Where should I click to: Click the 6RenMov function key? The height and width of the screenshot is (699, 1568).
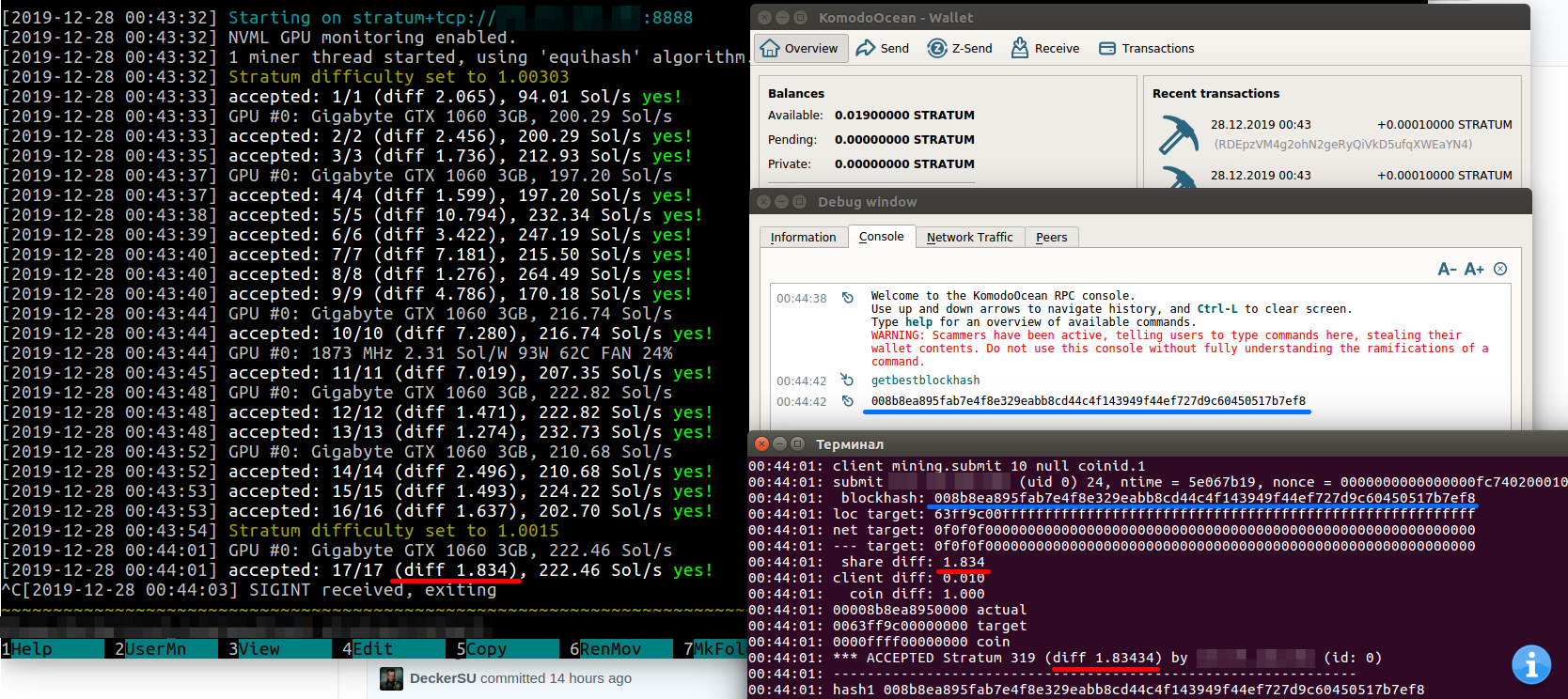click(620, 648)
